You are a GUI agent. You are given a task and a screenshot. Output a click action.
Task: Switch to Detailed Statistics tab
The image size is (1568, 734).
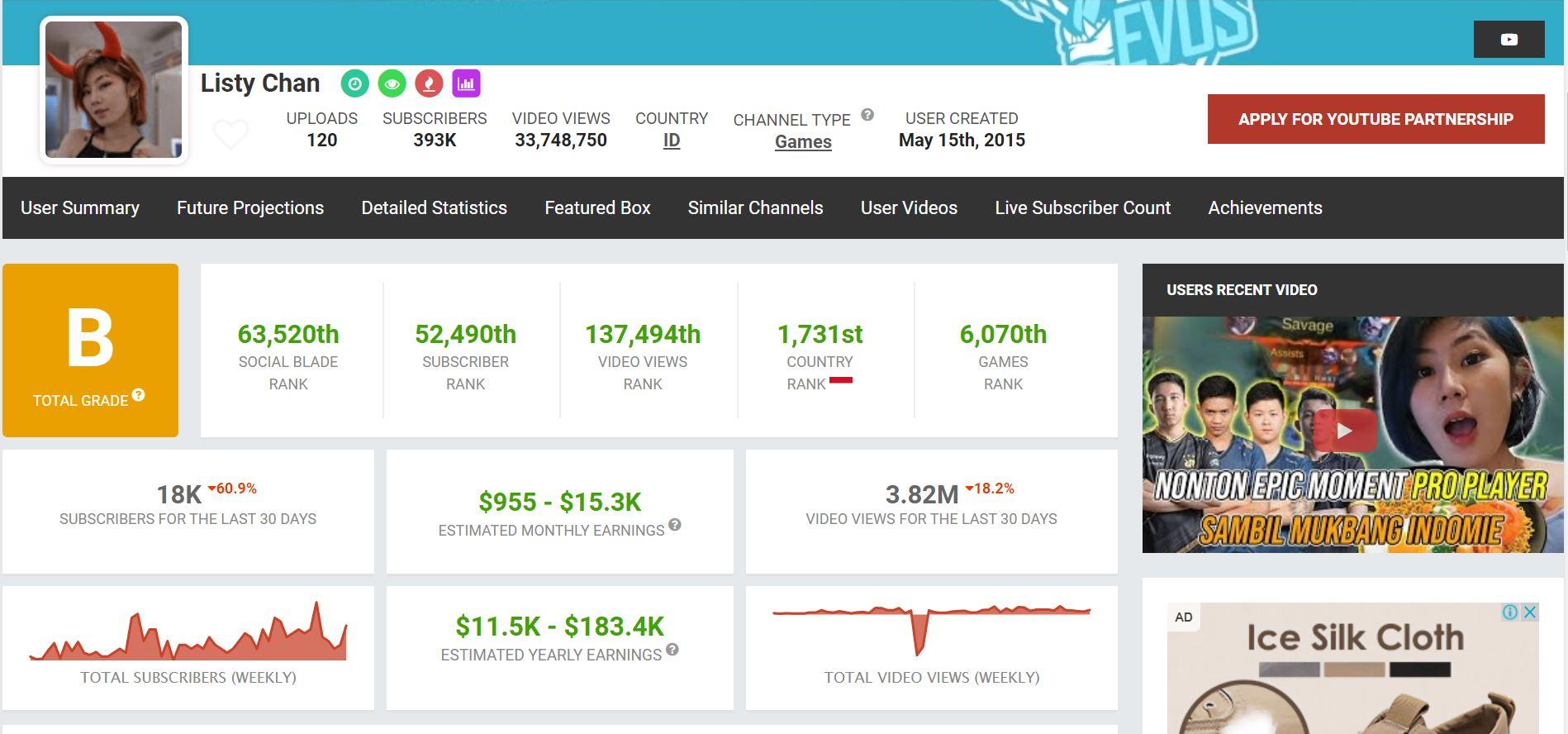(x=435, y=207)
